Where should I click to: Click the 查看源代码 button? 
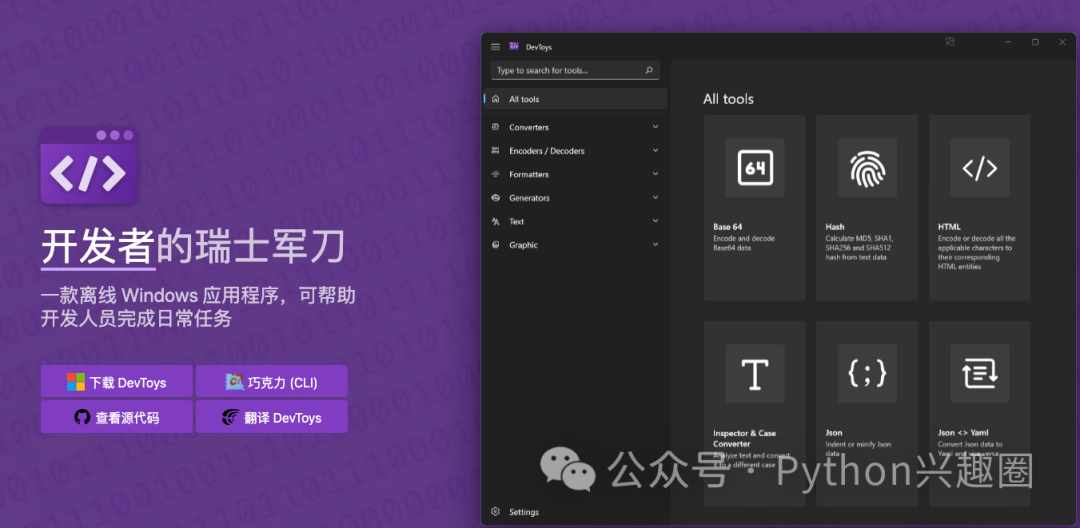point(116,417)
